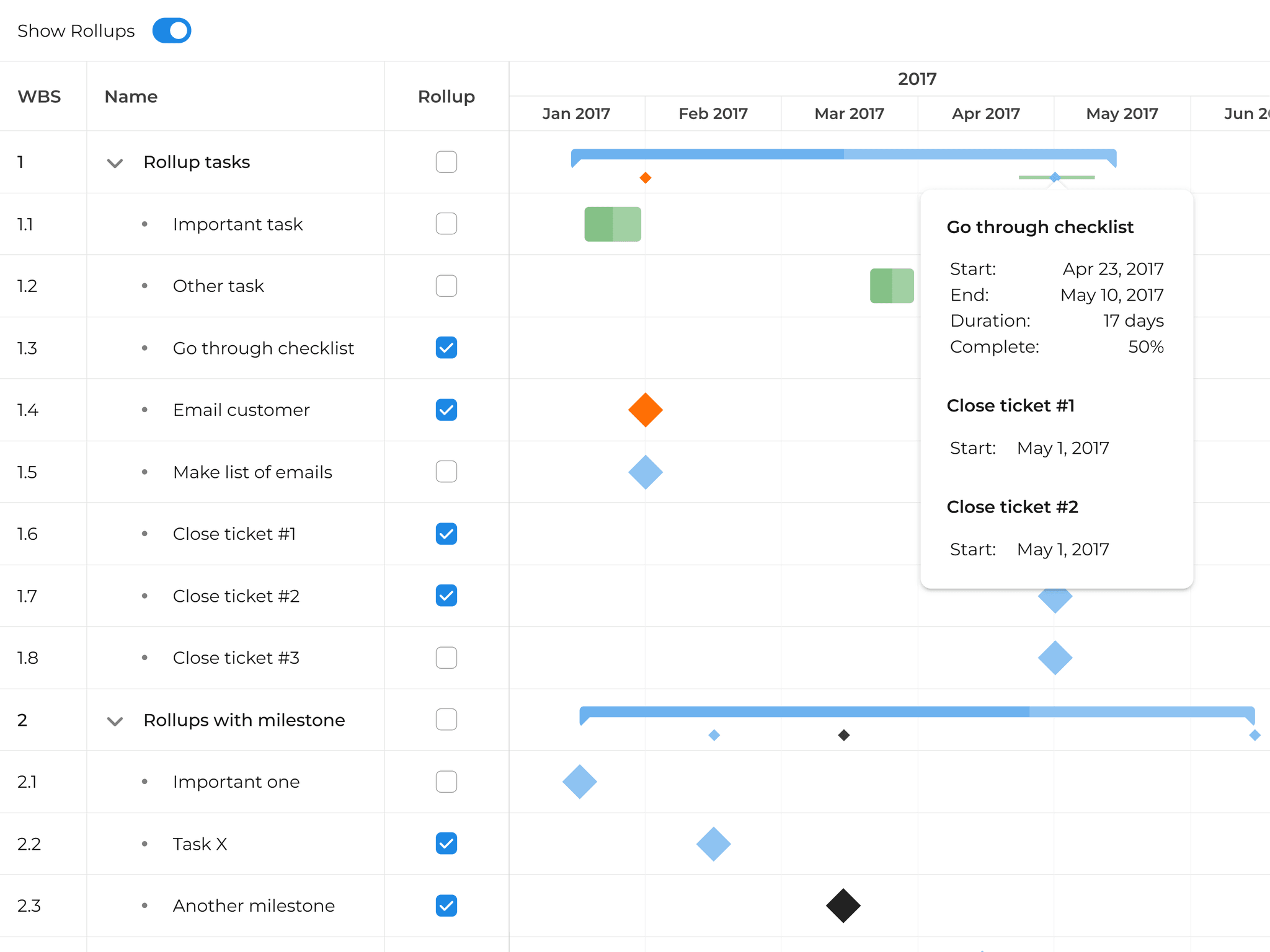Click small black rollup diamond under Rollups with milestone
1270x952 pixels.
(x=843, y=735)
